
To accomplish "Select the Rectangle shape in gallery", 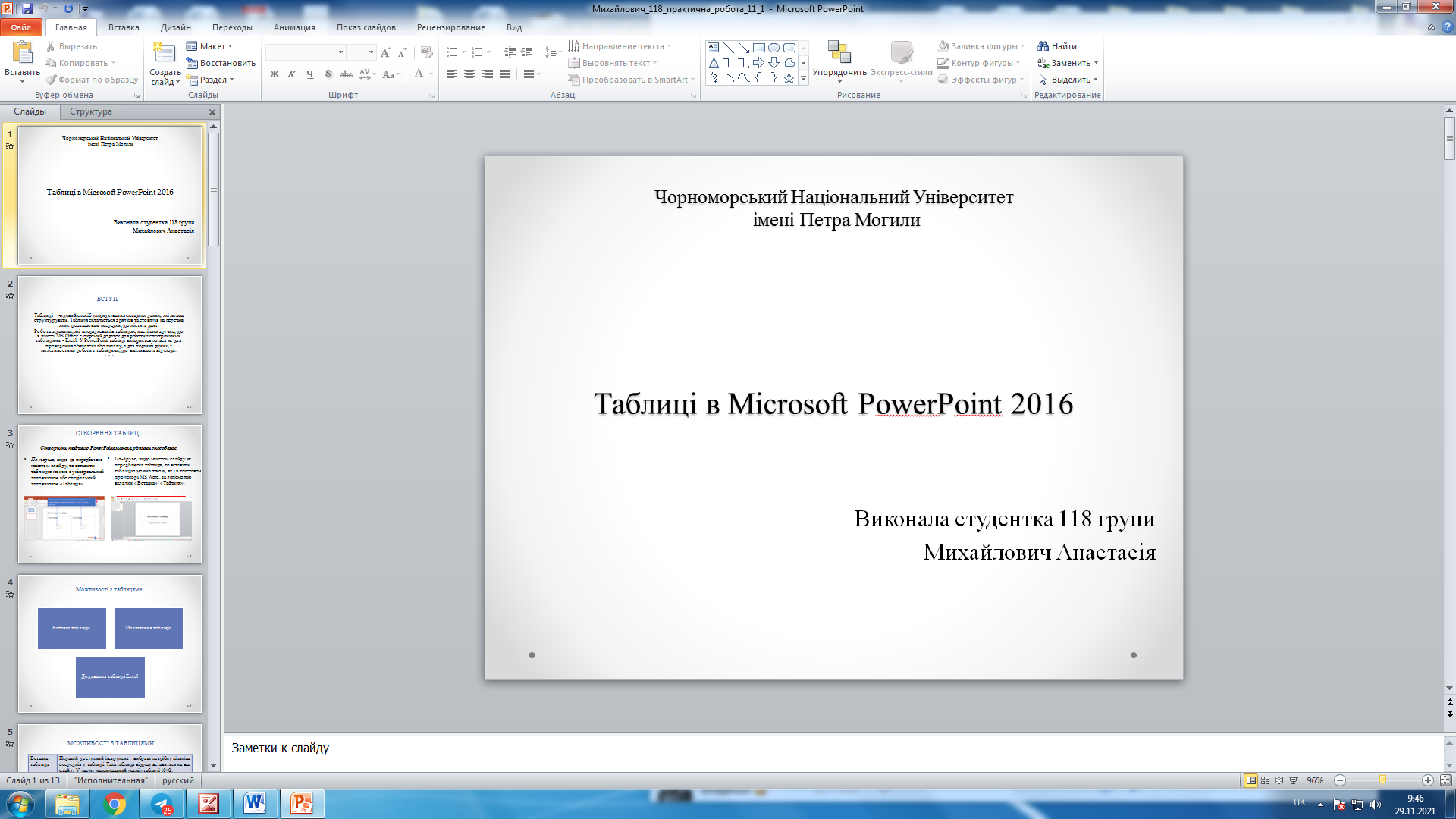I will (x=758, y=47).
